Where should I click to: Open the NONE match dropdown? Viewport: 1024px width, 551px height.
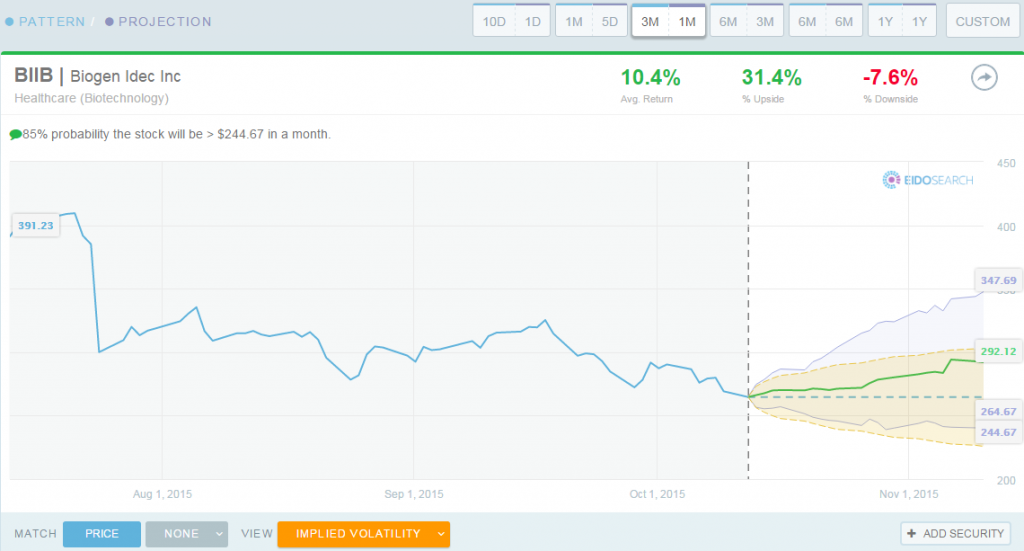(187, 533)
